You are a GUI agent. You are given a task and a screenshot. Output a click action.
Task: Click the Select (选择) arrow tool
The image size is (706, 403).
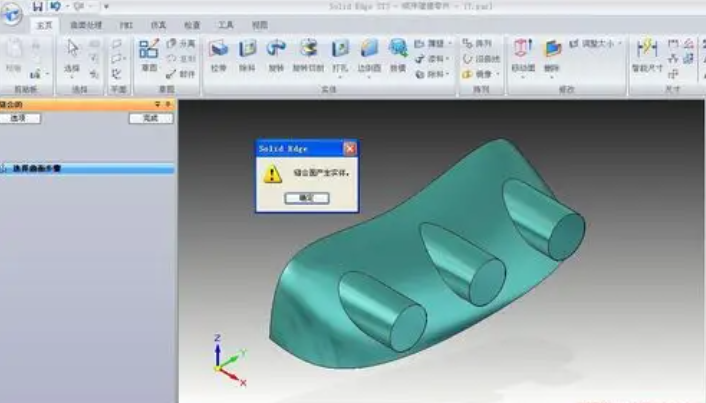pos(72,54)
